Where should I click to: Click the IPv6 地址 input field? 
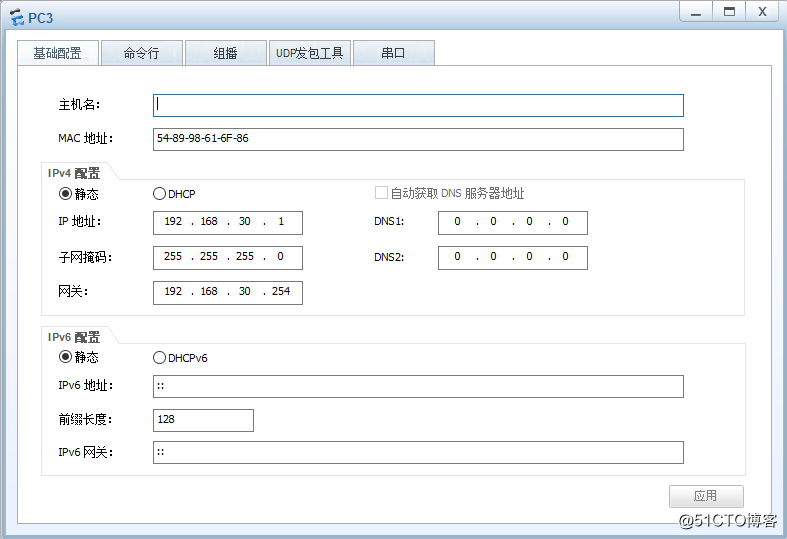418,386
